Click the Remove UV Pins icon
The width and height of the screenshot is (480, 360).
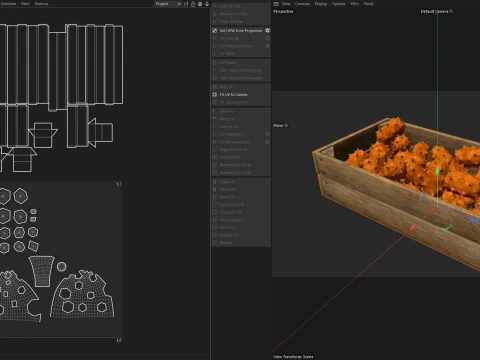(215, 14)
